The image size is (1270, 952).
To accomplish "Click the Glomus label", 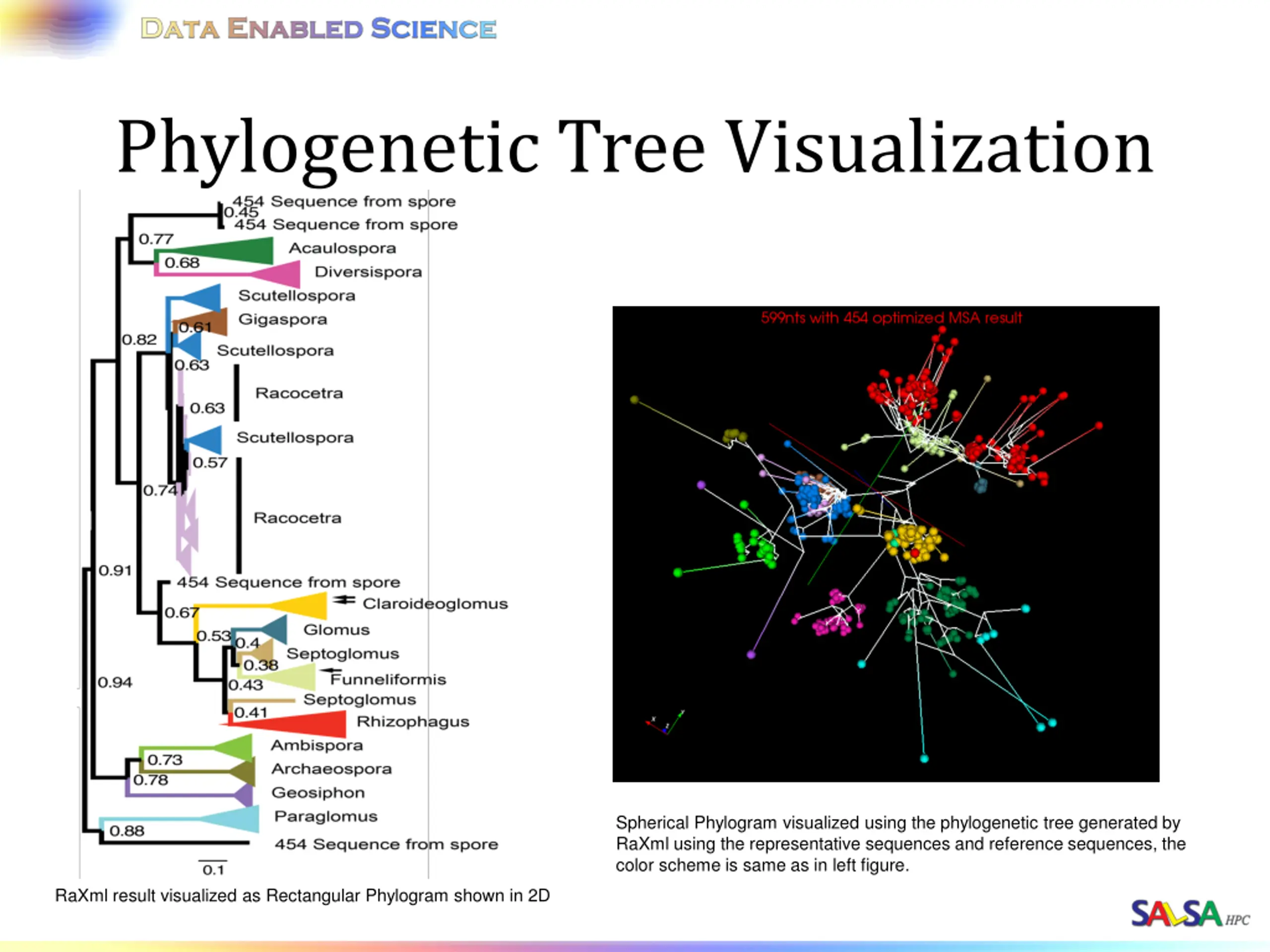I will 336,630.
